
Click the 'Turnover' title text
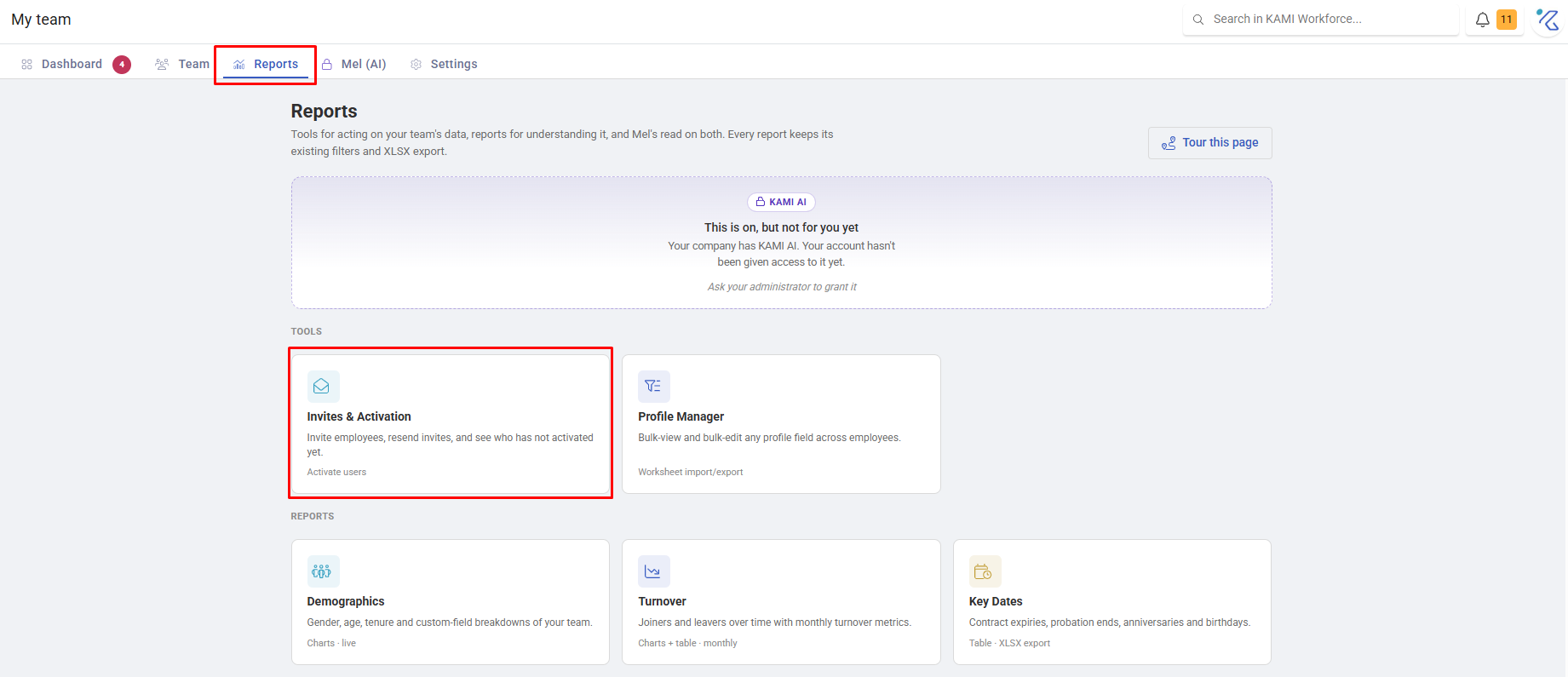coord(662,601)
